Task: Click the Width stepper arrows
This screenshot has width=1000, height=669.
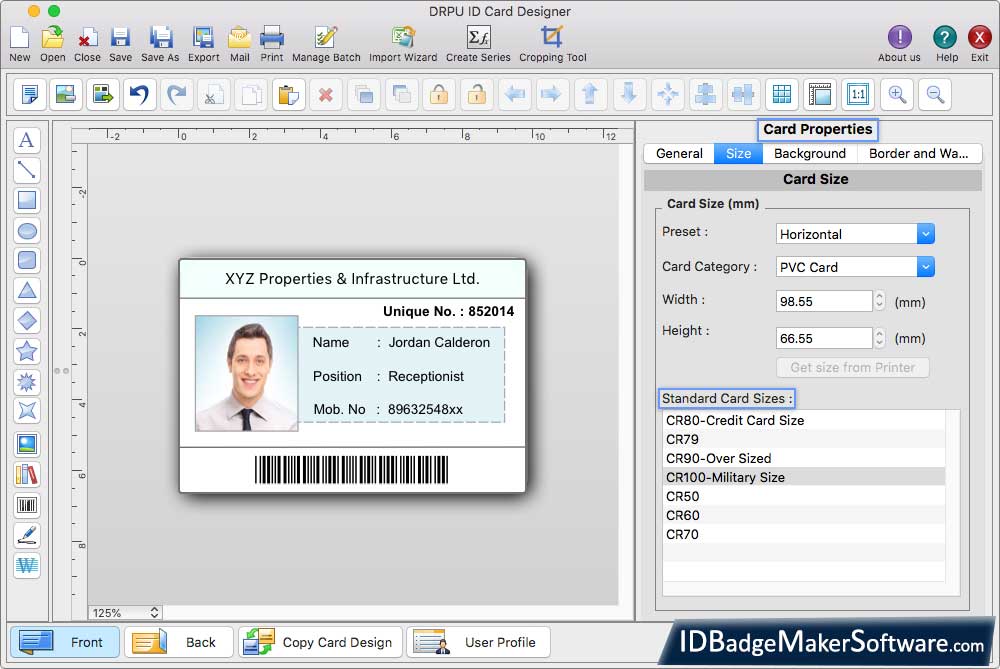Action: pyautogui.click(x=879, y=301)
